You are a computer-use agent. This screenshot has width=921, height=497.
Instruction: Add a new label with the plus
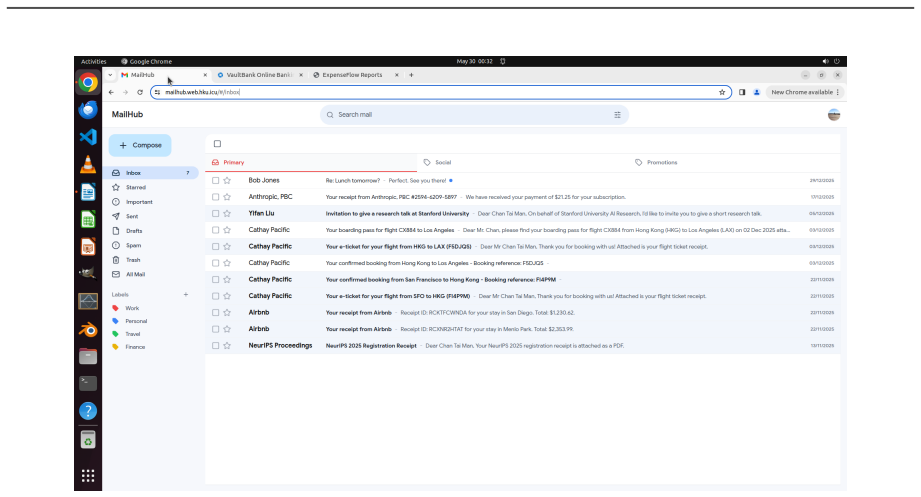[186, 294]
